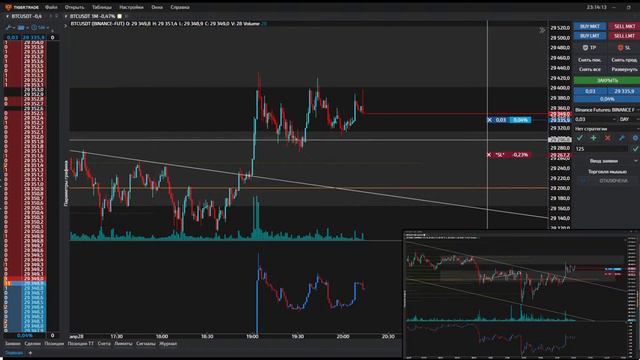The image size is (640, 360).
Task: Click the chart tab color square
Action: click(120, 16)
